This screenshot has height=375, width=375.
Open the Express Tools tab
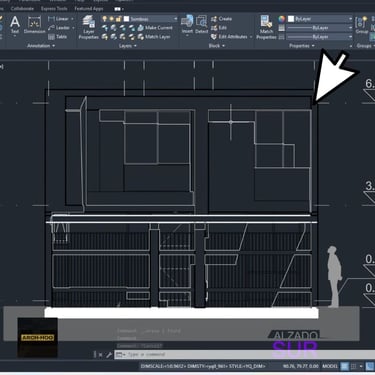(x=54, y=9)
